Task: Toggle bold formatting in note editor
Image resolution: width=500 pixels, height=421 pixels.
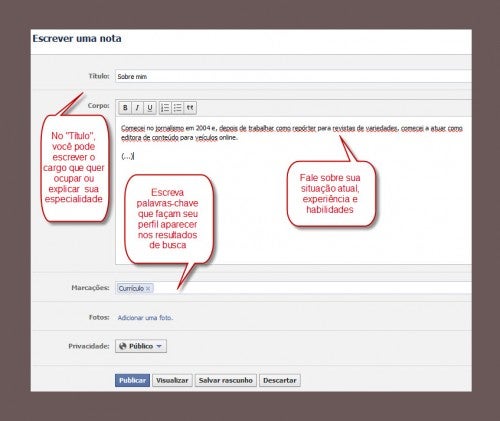Action: click(x=125, y=108)
